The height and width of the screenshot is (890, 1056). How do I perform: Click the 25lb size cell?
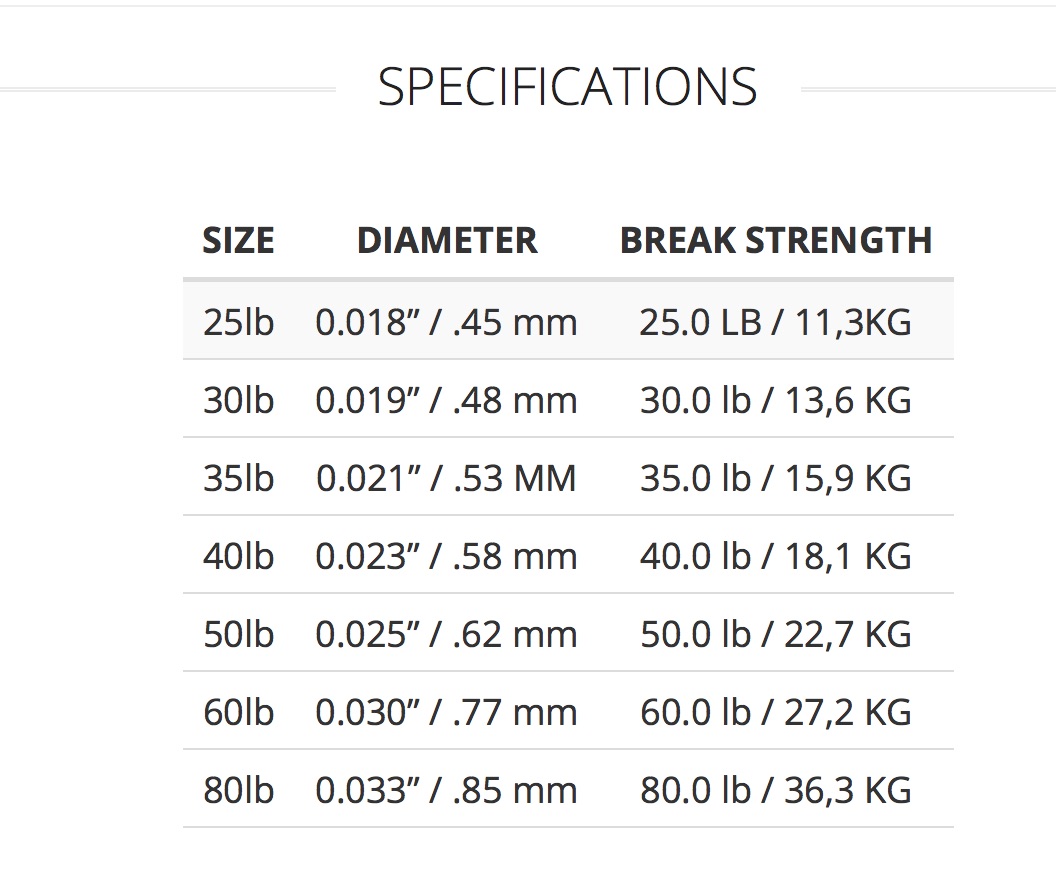tap(238, 322)
